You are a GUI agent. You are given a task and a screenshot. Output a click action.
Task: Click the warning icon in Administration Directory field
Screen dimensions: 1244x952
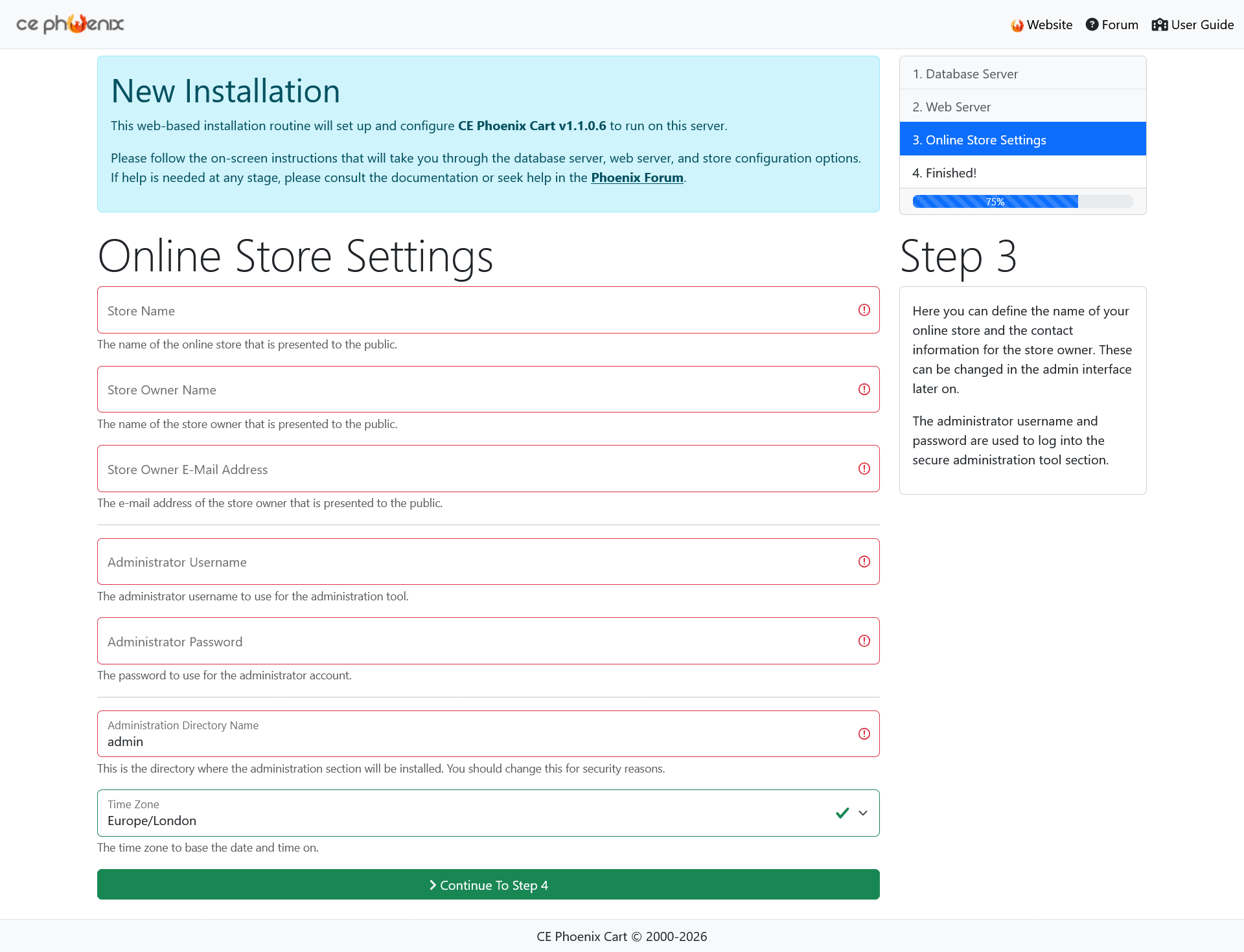[864, 734]
